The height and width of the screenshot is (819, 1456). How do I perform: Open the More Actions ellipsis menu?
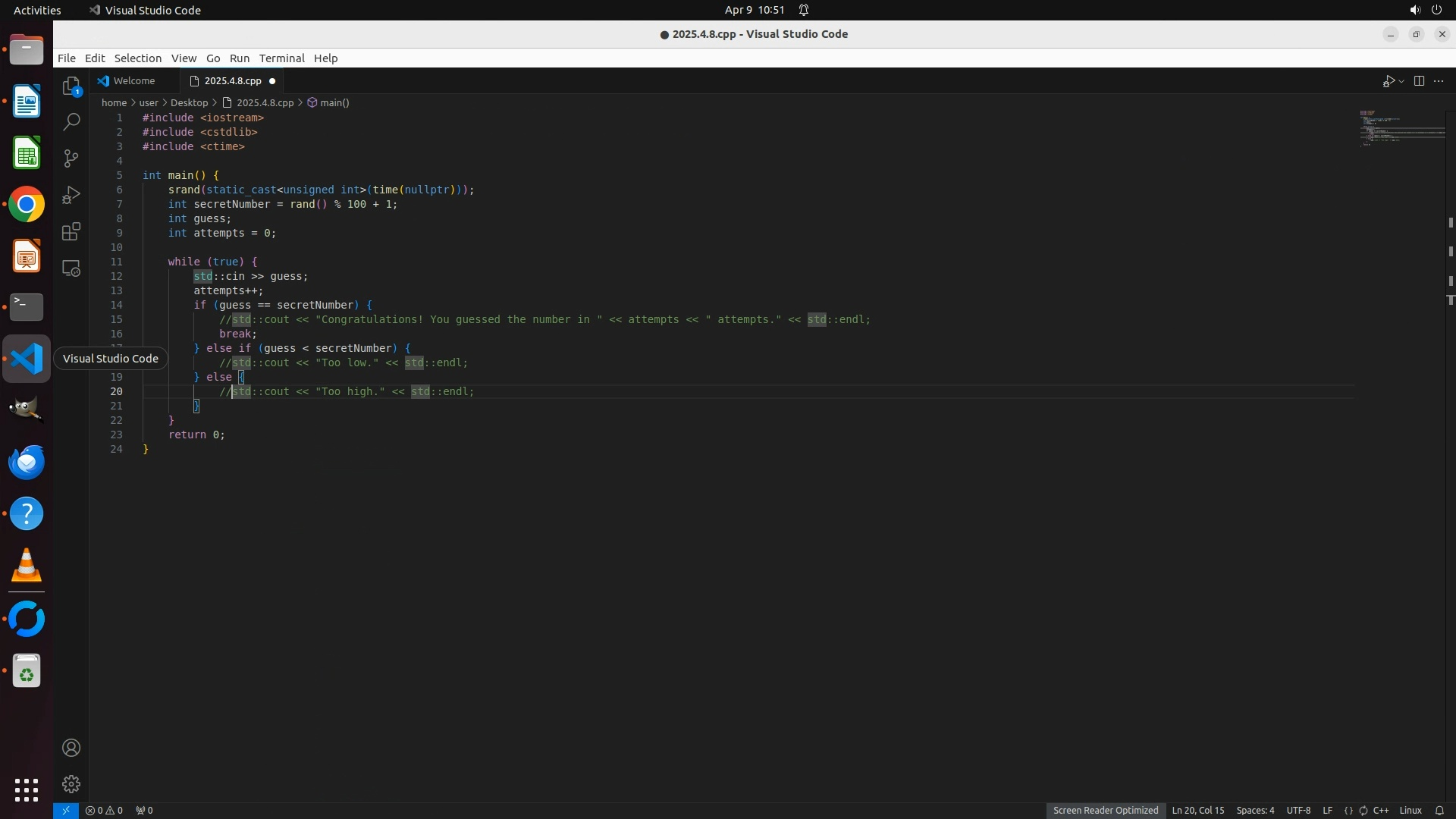(1439, 81)
